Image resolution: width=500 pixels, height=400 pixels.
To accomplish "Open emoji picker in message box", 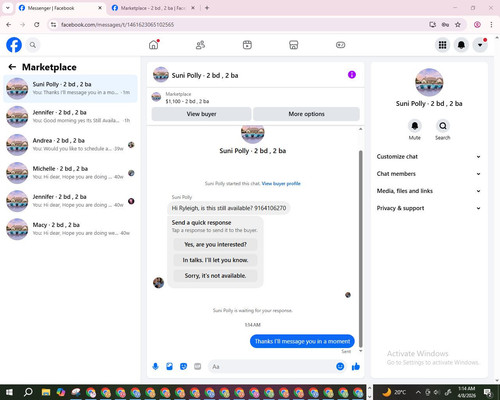I will coord(340,367).
